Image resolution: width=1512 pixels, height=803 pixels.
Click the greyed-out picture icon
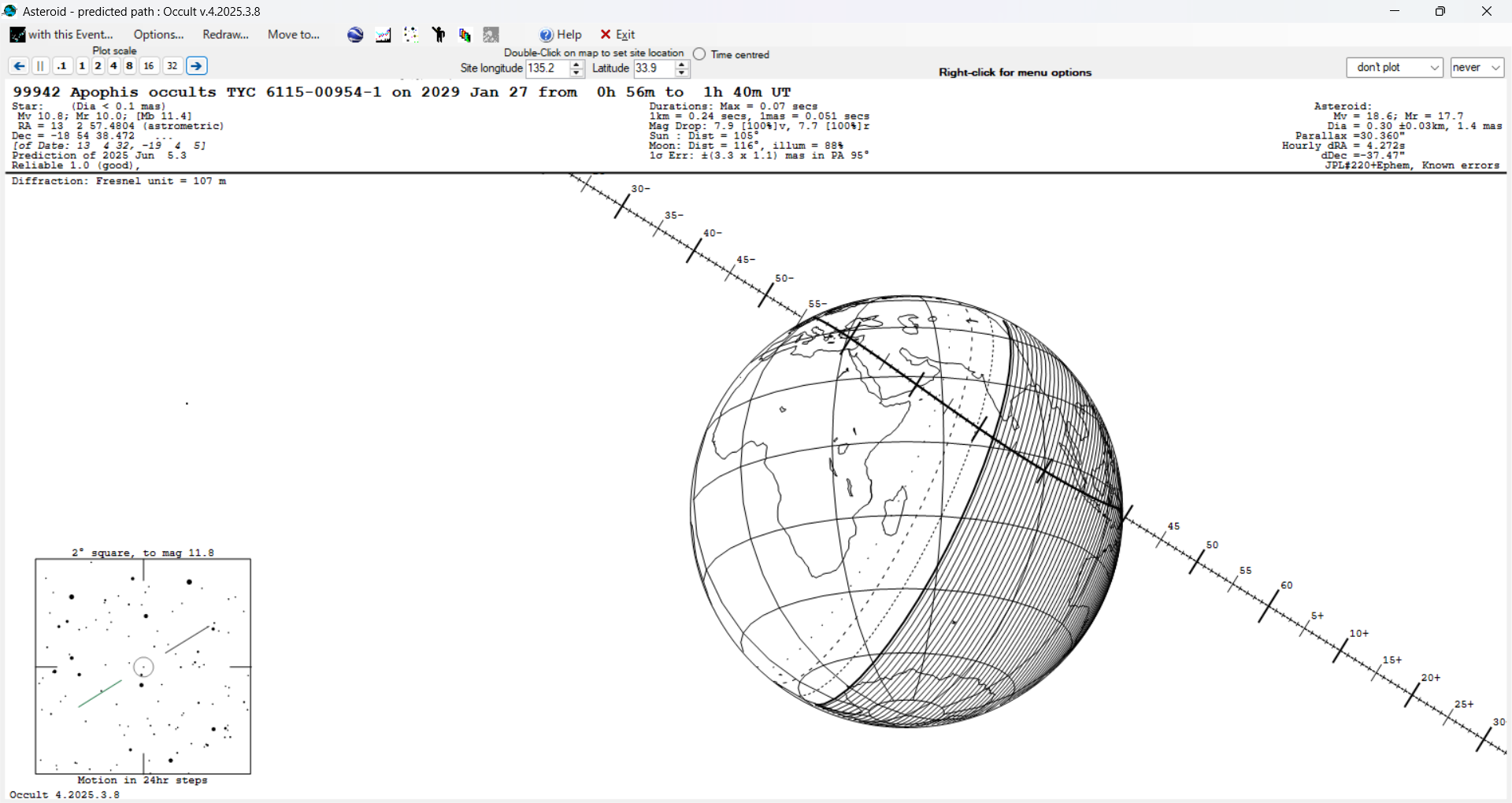491,35
